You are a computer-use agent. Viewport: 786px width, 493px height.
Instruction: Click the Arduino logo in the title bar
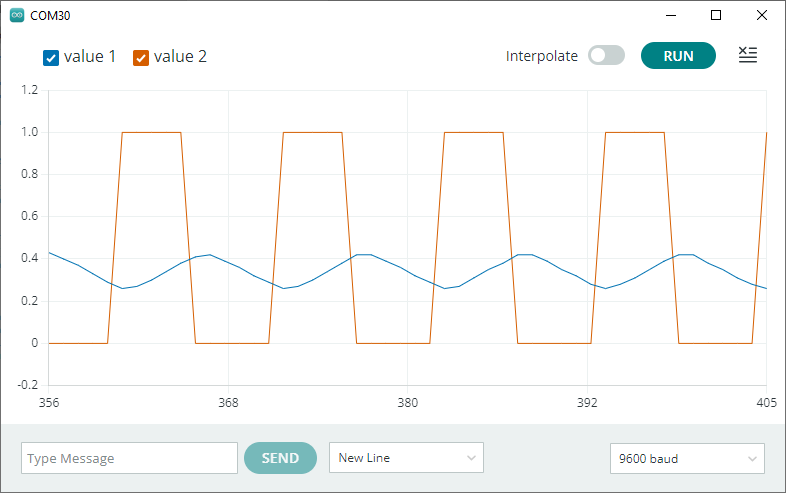point(16,16)
